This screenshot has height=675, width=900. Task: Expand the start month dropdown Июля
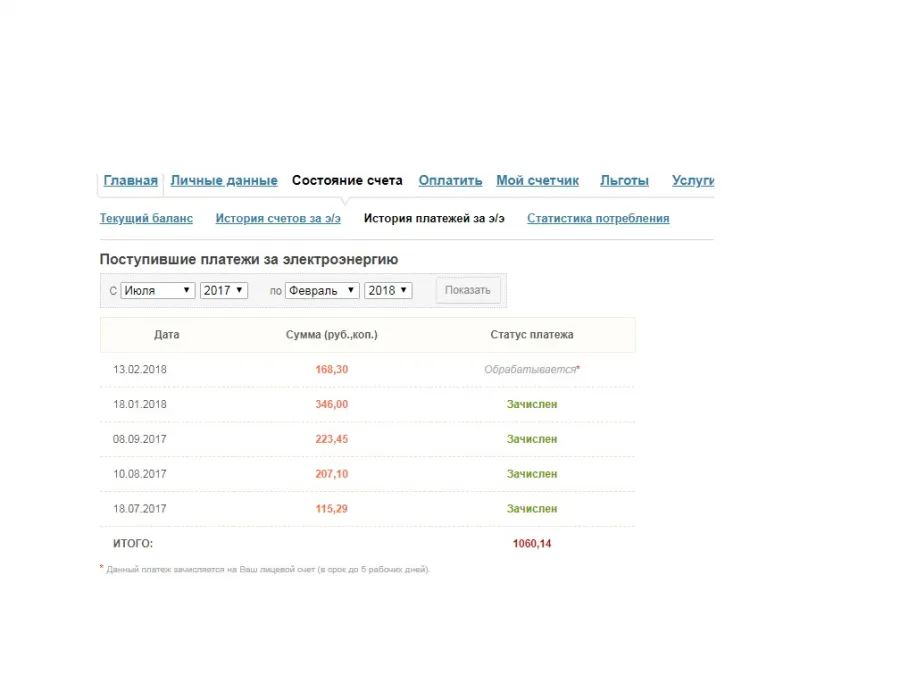click(x=158, y=290)
